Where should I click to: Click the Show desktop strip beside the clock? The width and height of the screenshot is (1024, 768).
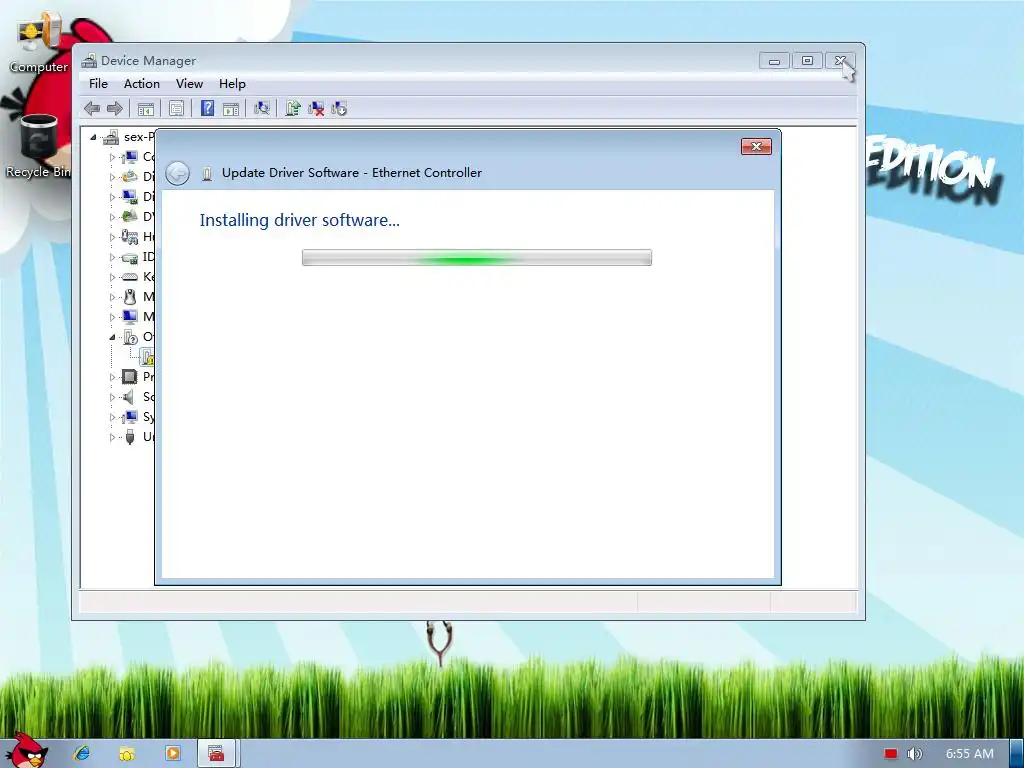pyautogui.click(x=1016, y=754)
